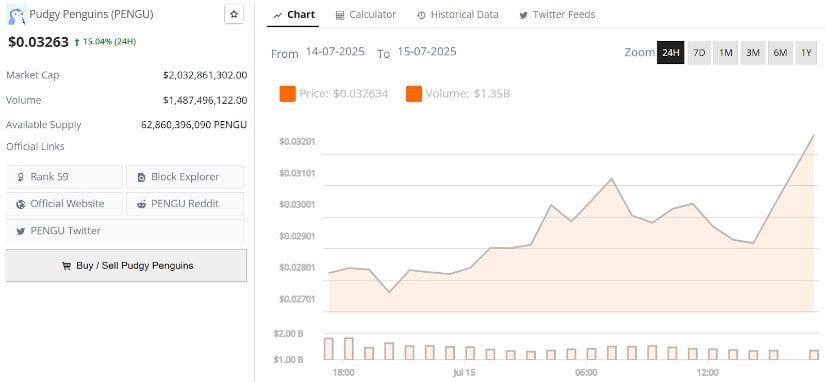Image resolution: width=825 pixels, height=382 pixels.
Task: Switch chart zoom to 3M
Action: pyautogui.click(x=752, y=53)
